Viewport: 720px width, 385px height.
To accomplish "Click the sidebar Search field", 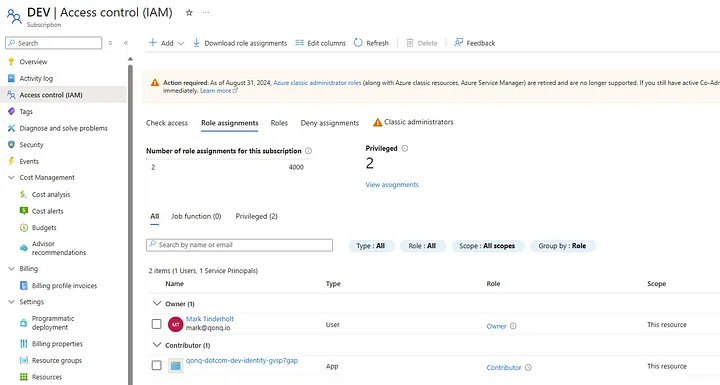I will pyautogui.click(x=54, y=43).
